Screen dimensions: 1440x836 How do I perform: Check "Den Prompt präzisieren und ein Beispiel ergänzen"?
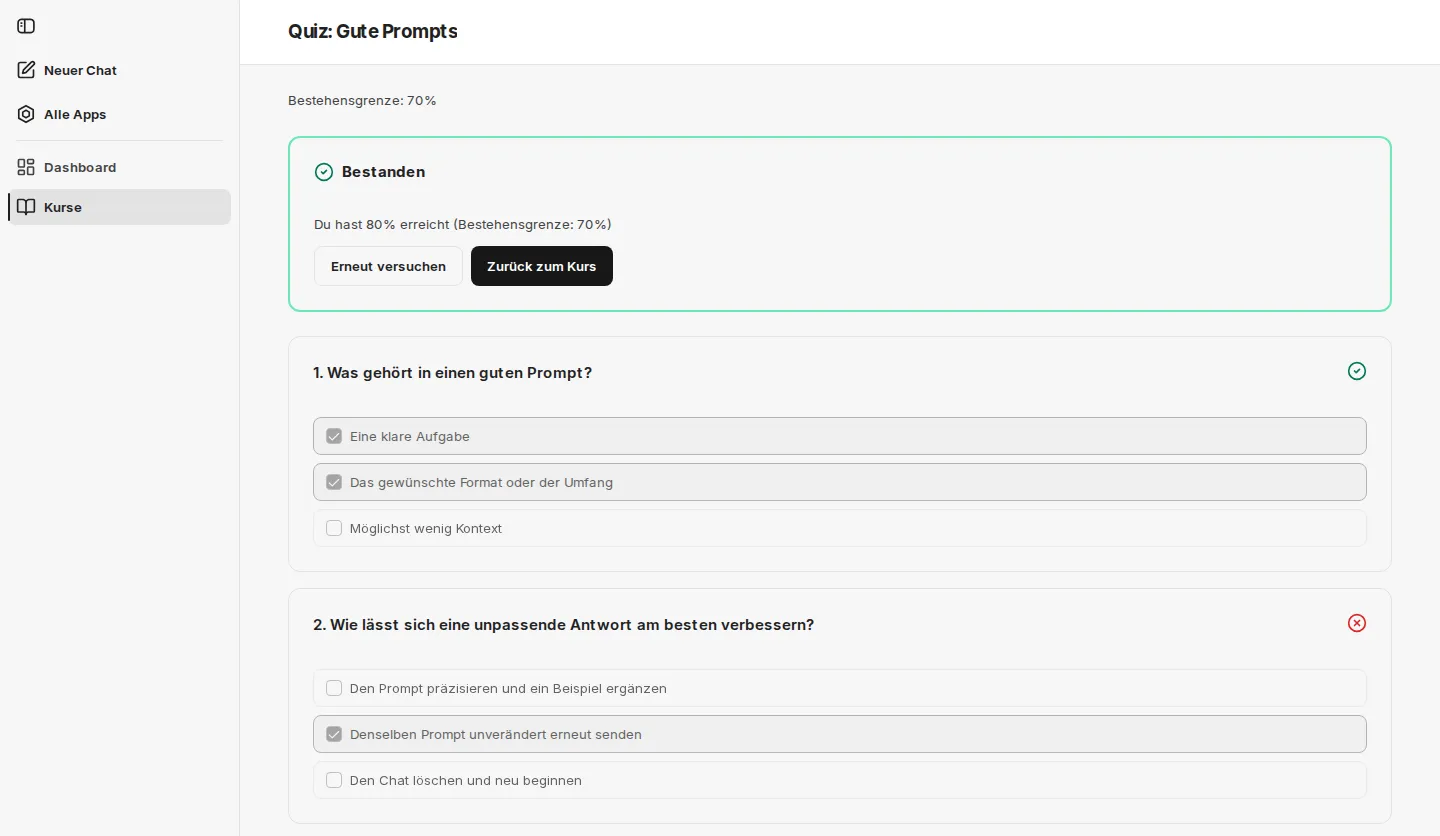(x=334, y=688)
